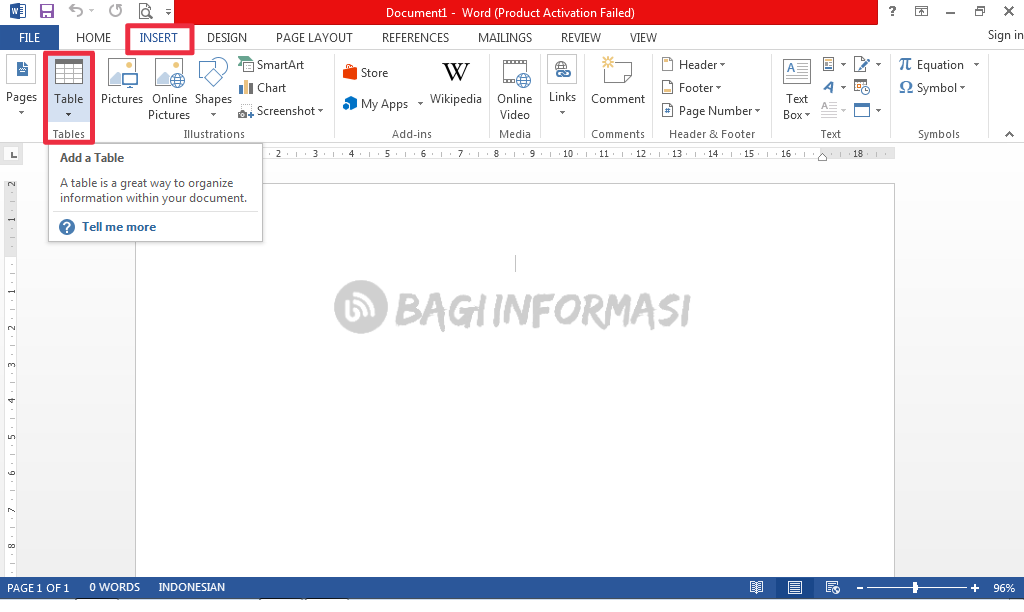Switch to Web Layout view

pos(833,587)
